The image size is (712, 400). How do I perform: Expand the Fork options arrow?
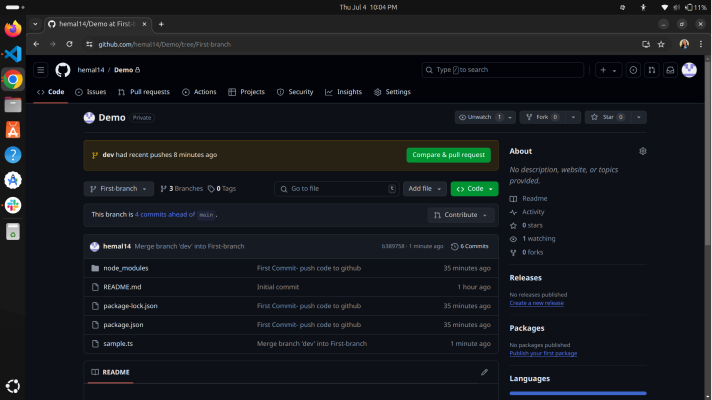573,117
